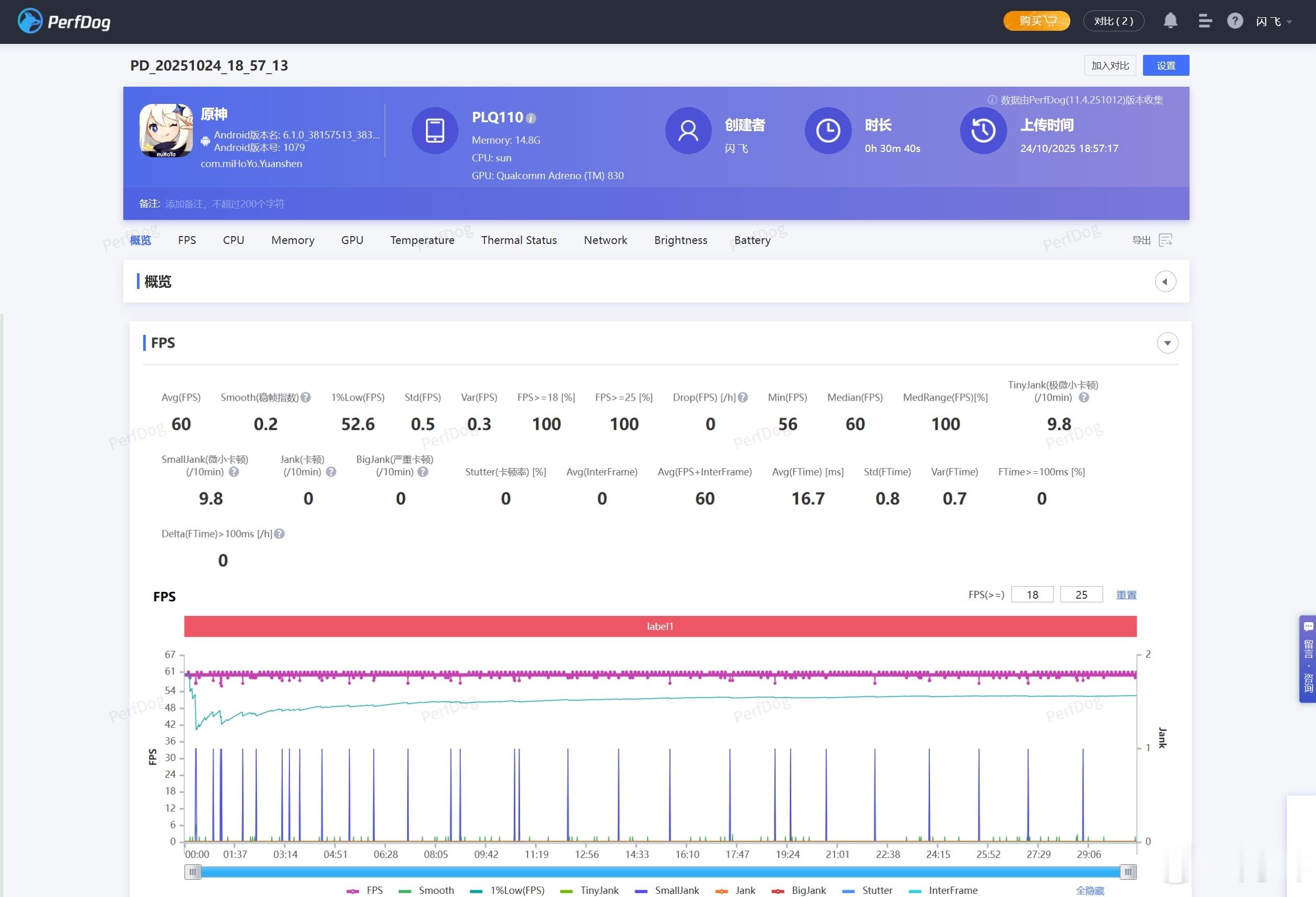Collapse the FPS section with arrow button
This screenshot has width=1316, height=897.
(x=1167, y=343)
